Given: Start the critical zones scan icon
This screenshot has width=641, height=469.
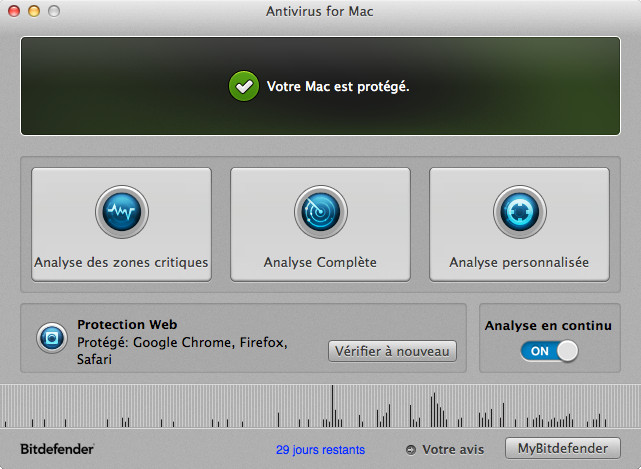Looking at the screenshot, I should click(x=122, y=212).
